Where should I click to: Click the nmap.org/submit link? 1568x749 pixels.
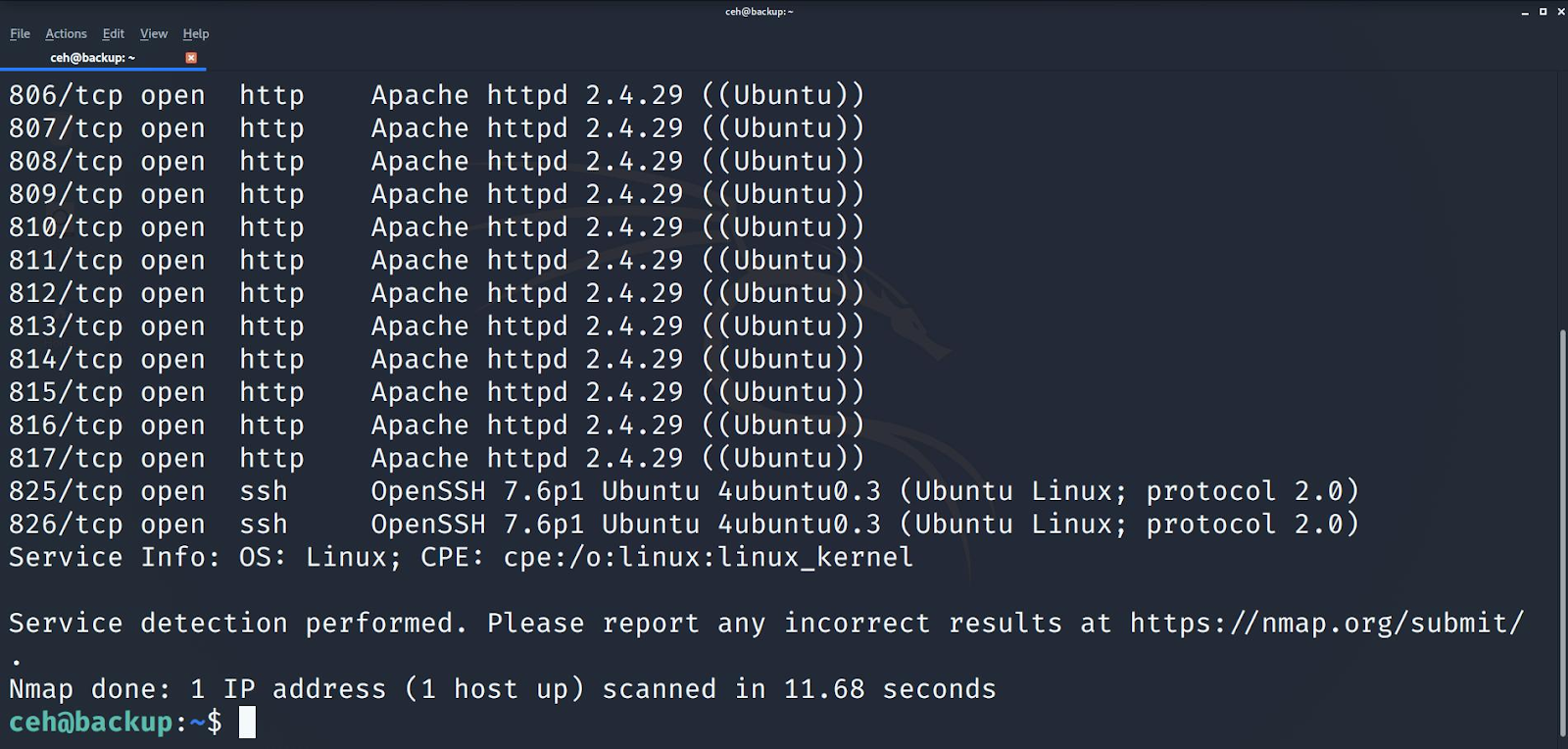coord(1327,623)
